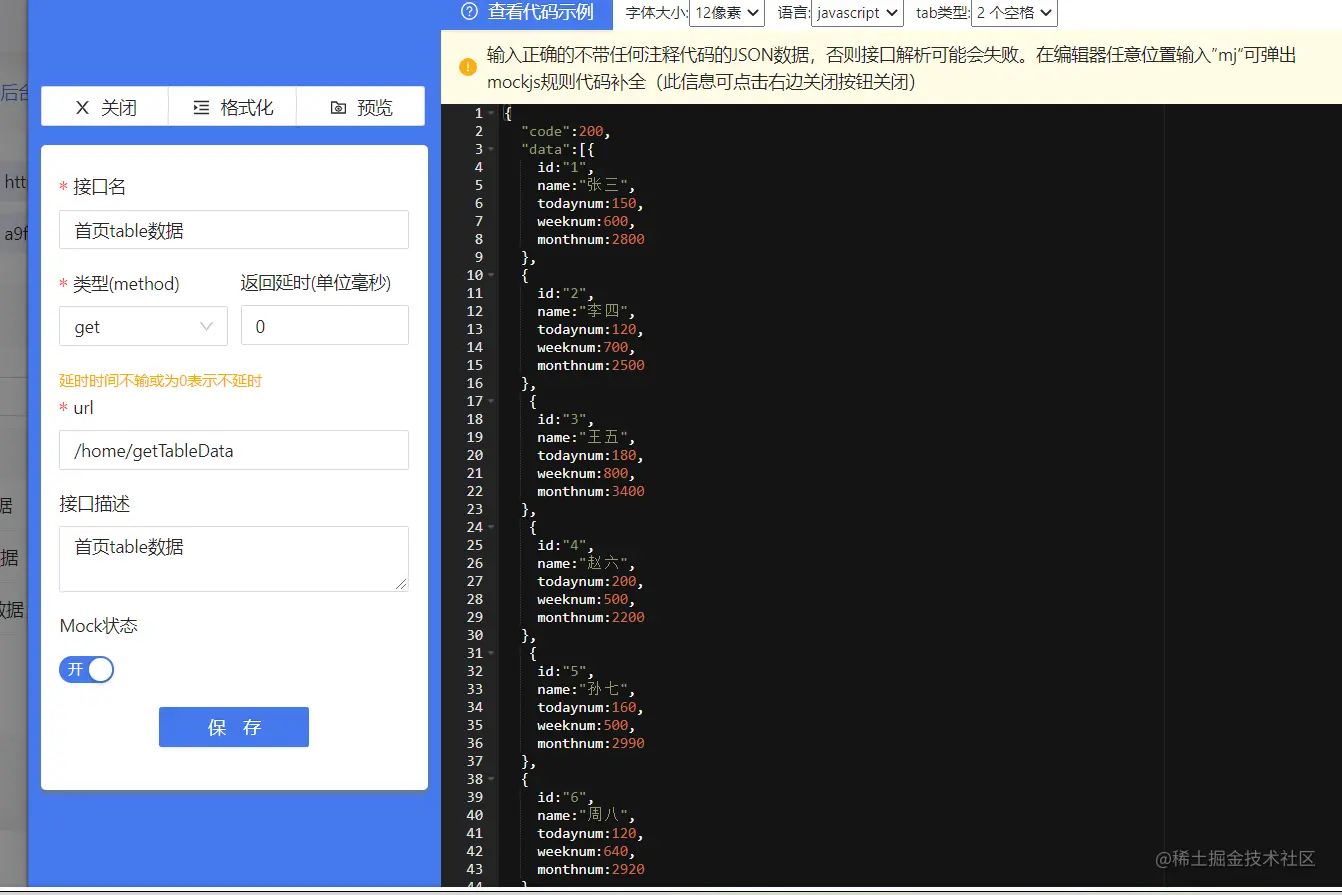Image resolution: width=1342 pixels, height=895 pixels.
Task: Click the code line weeknum:700
Action: pyautogui.click(x=586, y=347)
